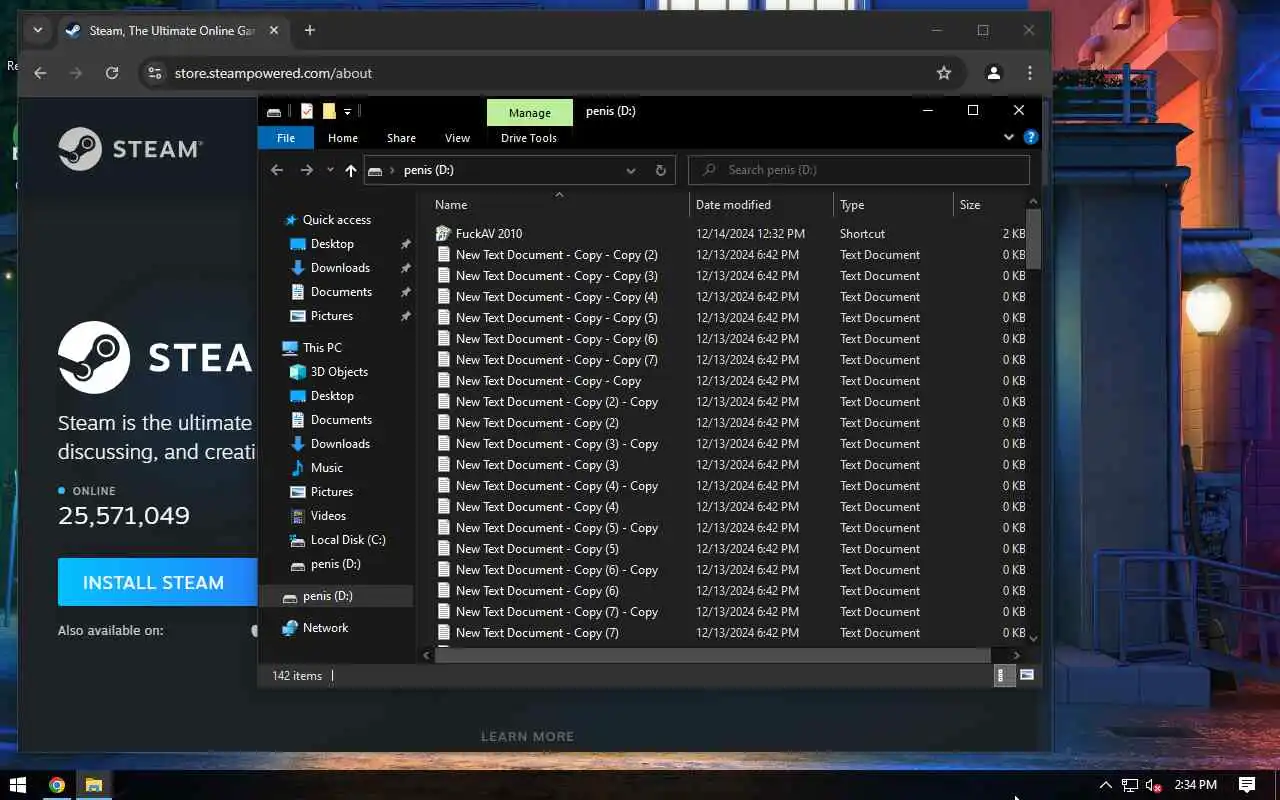
Task: Click the Properties icon in Explorer's quick access toolbar
Action: point(307,111)
